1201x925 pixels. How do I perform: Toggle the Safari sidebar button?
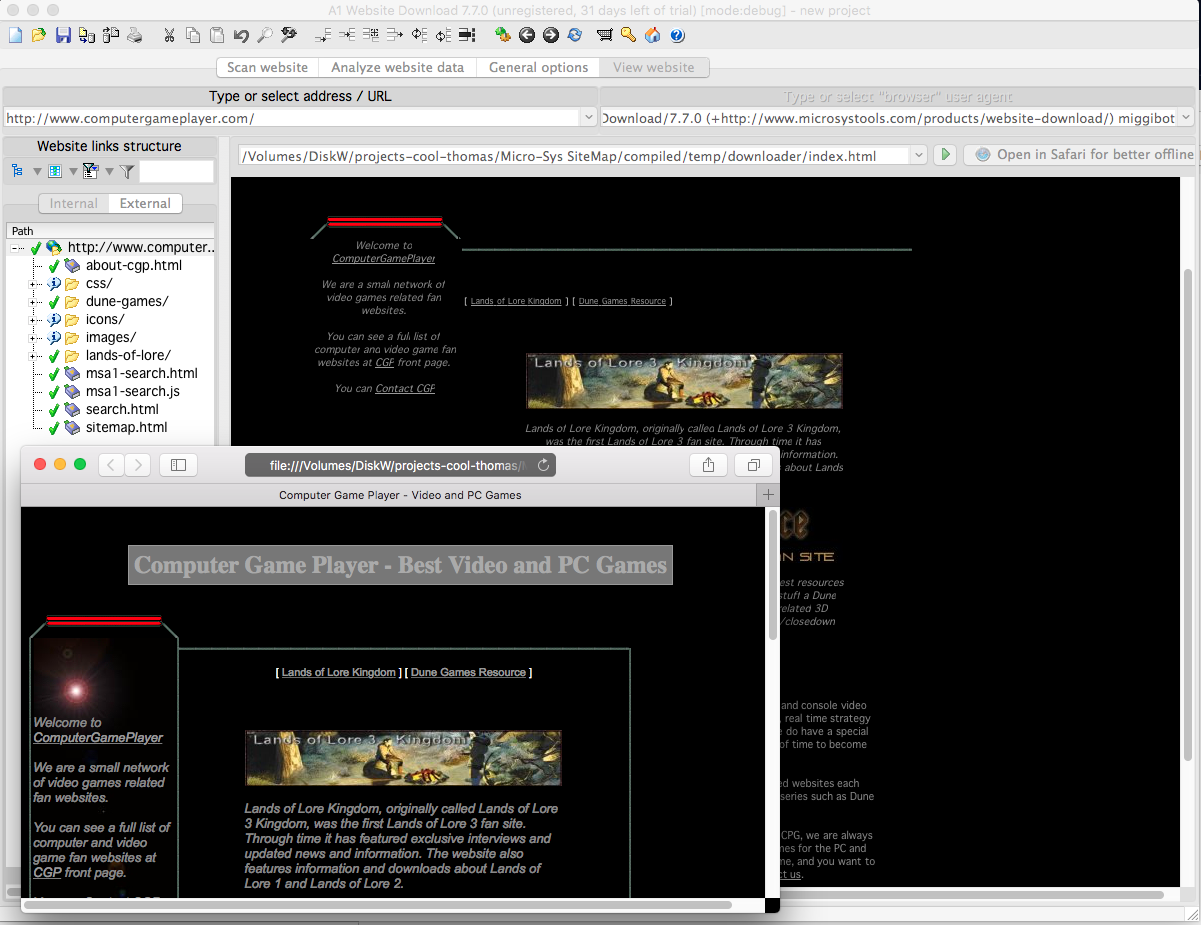[178, 465]
